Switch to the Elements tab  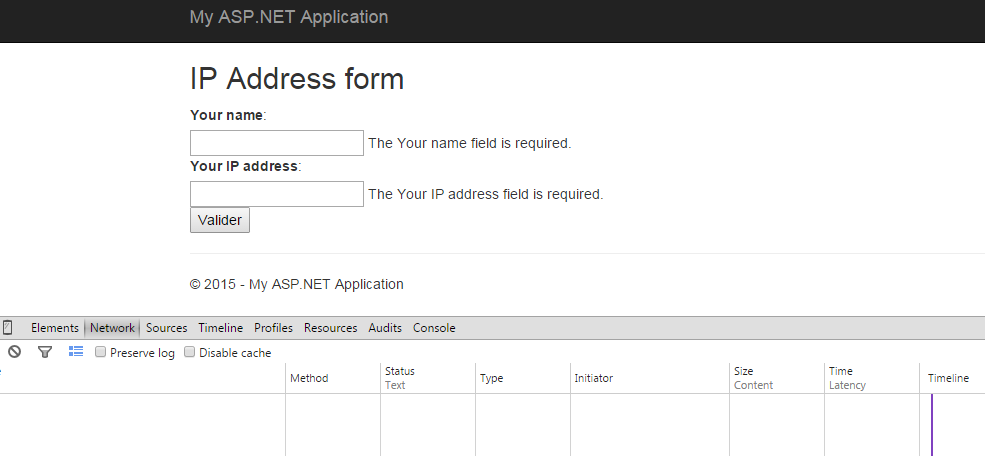[x=54, y=328]
